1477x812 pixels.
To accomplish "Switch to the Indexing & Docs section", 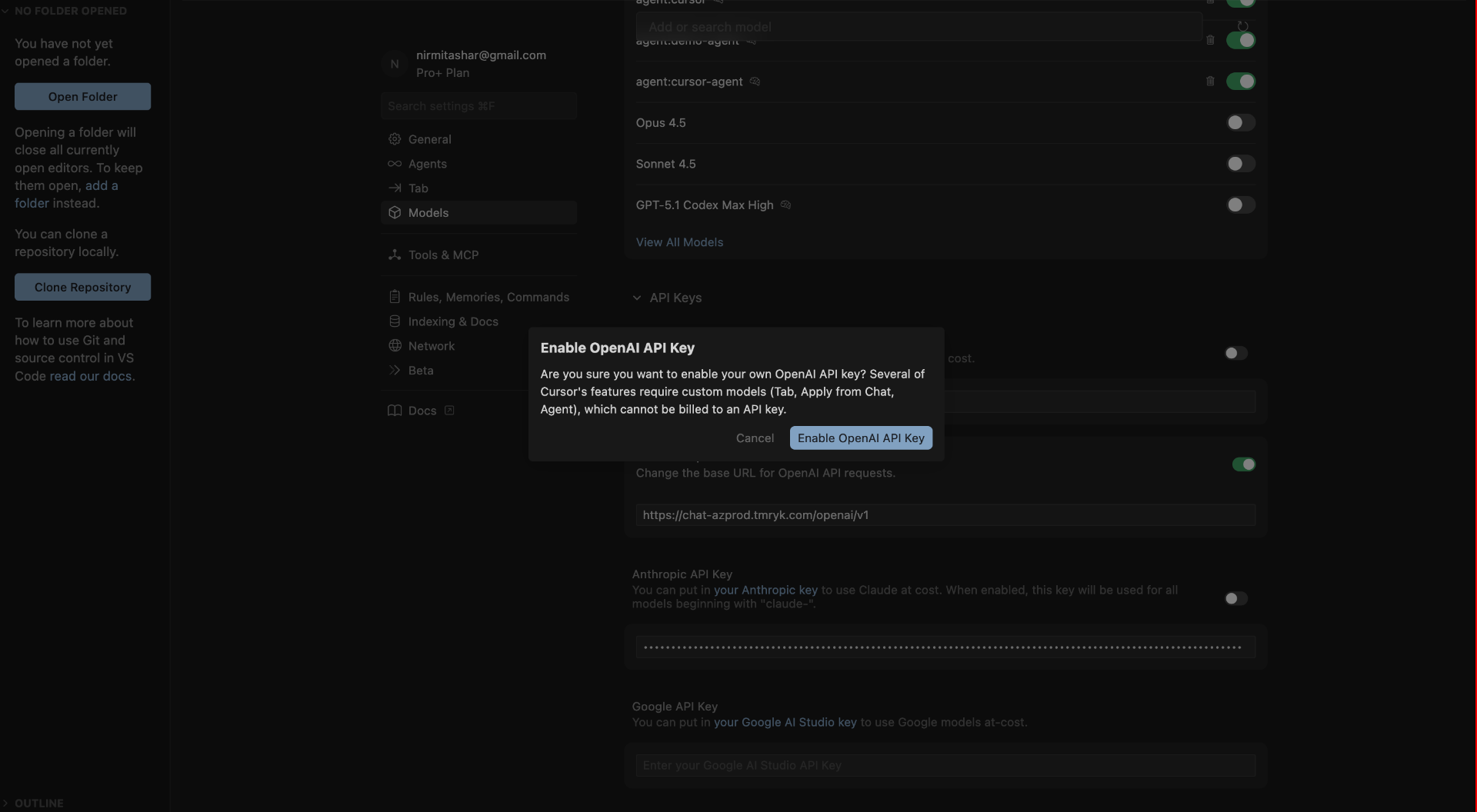I will pyautogui.click(x=395, y=321).
